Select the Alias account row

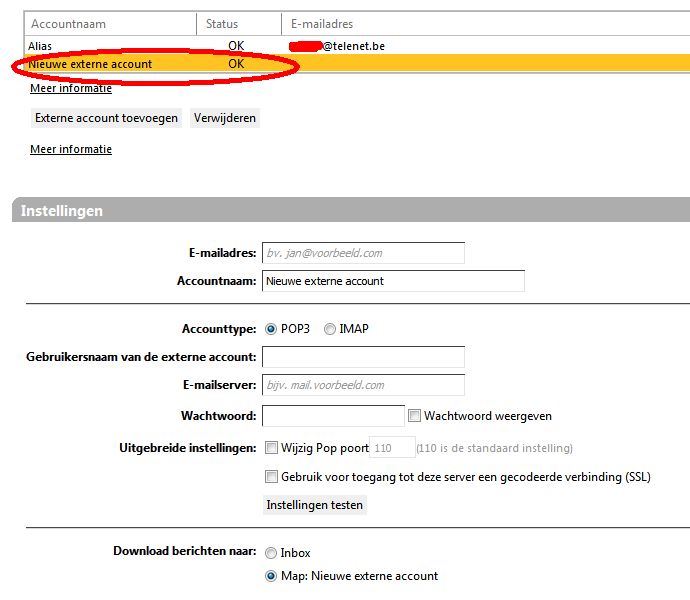pos(40,46)
